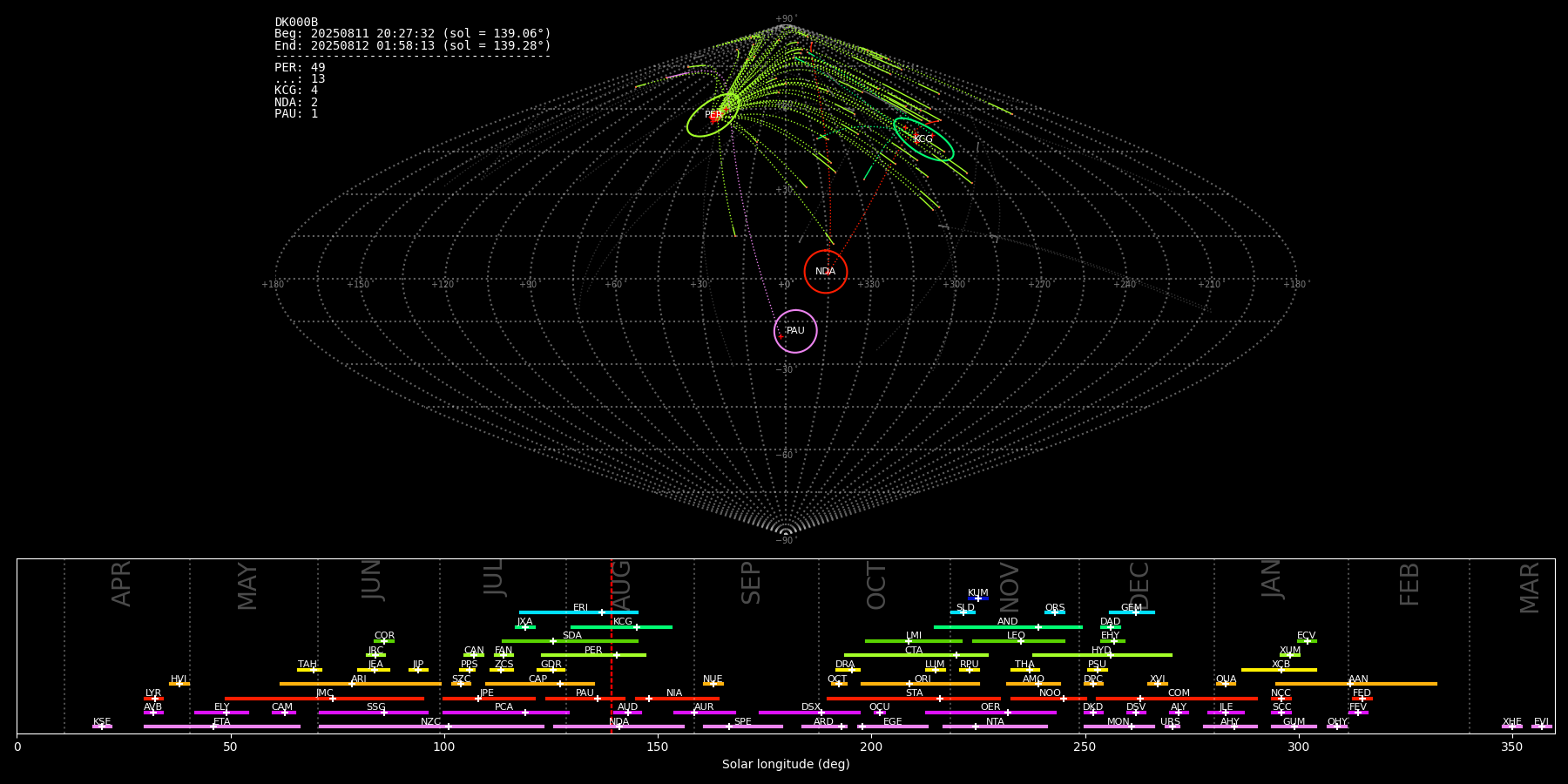The width and height of the screenshot is (1568, 784).
Task: Click the 'NDA: 2' count in legend
Action: (x=296, y=102)
